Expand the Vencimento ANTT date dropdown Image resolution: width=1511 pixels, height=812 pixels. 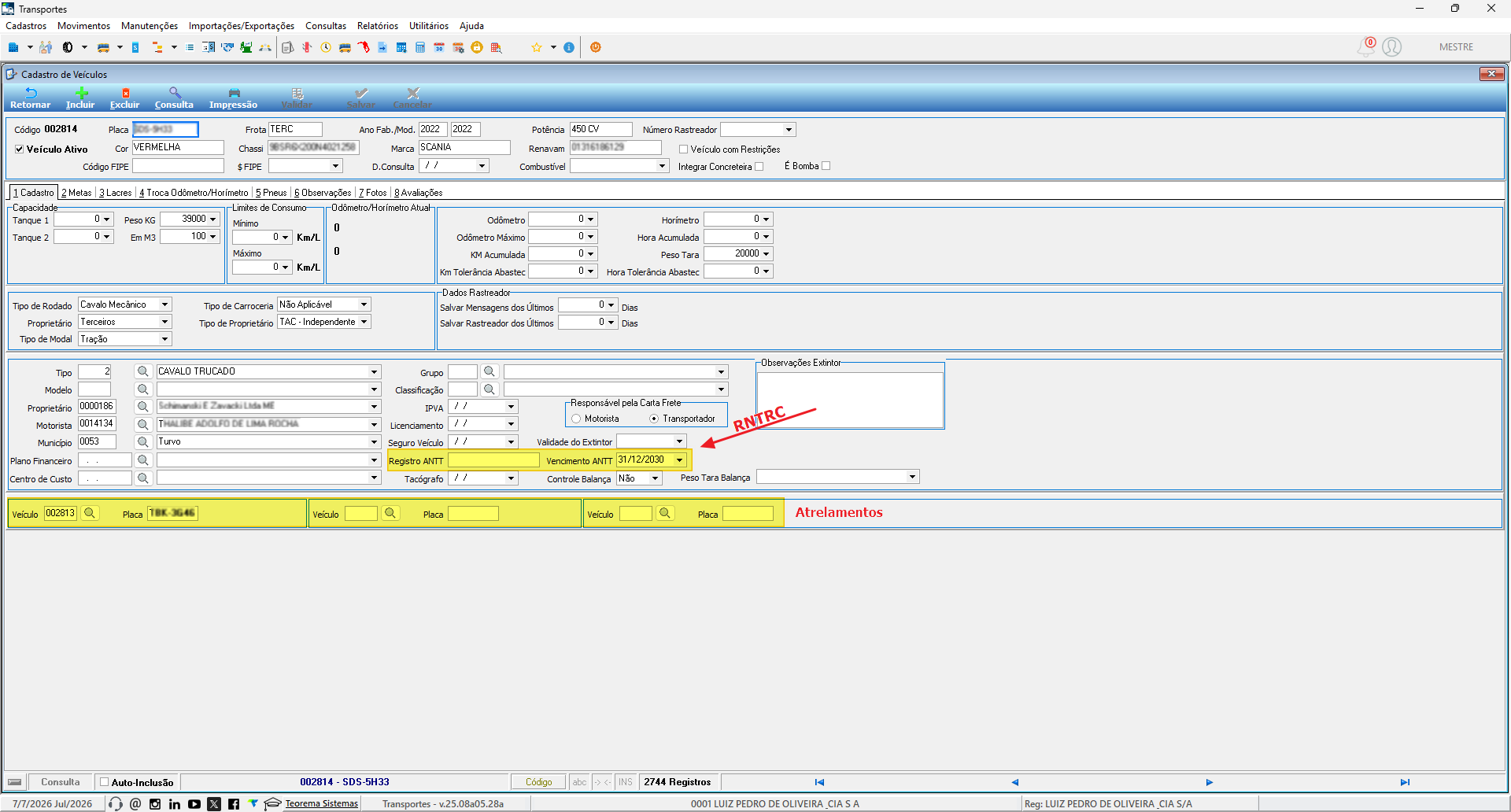point(679,460)
